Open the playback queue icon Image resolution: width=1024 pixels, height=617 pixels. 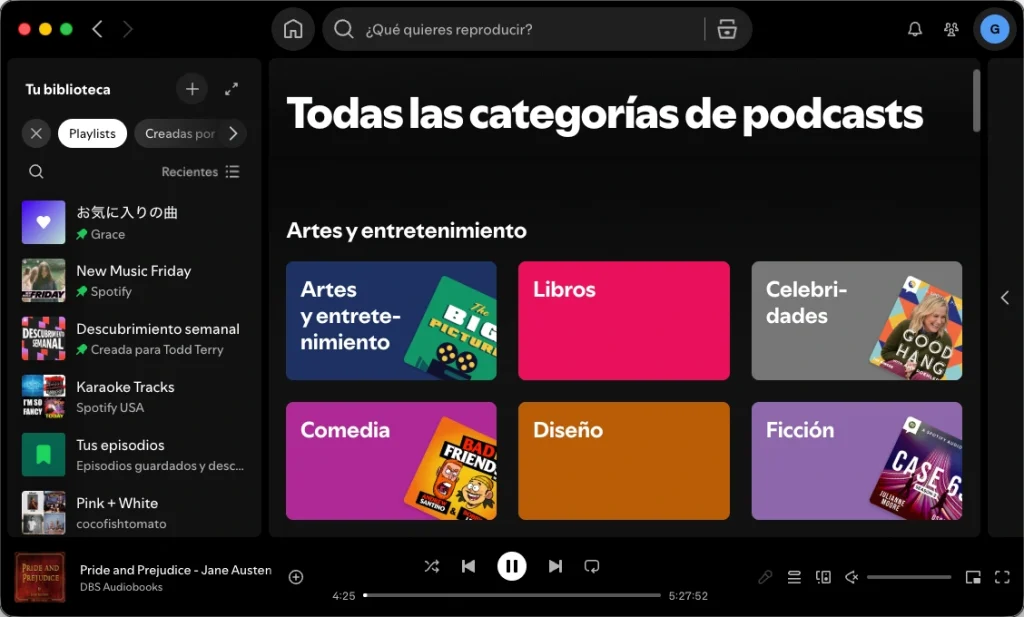coord(794,577)
